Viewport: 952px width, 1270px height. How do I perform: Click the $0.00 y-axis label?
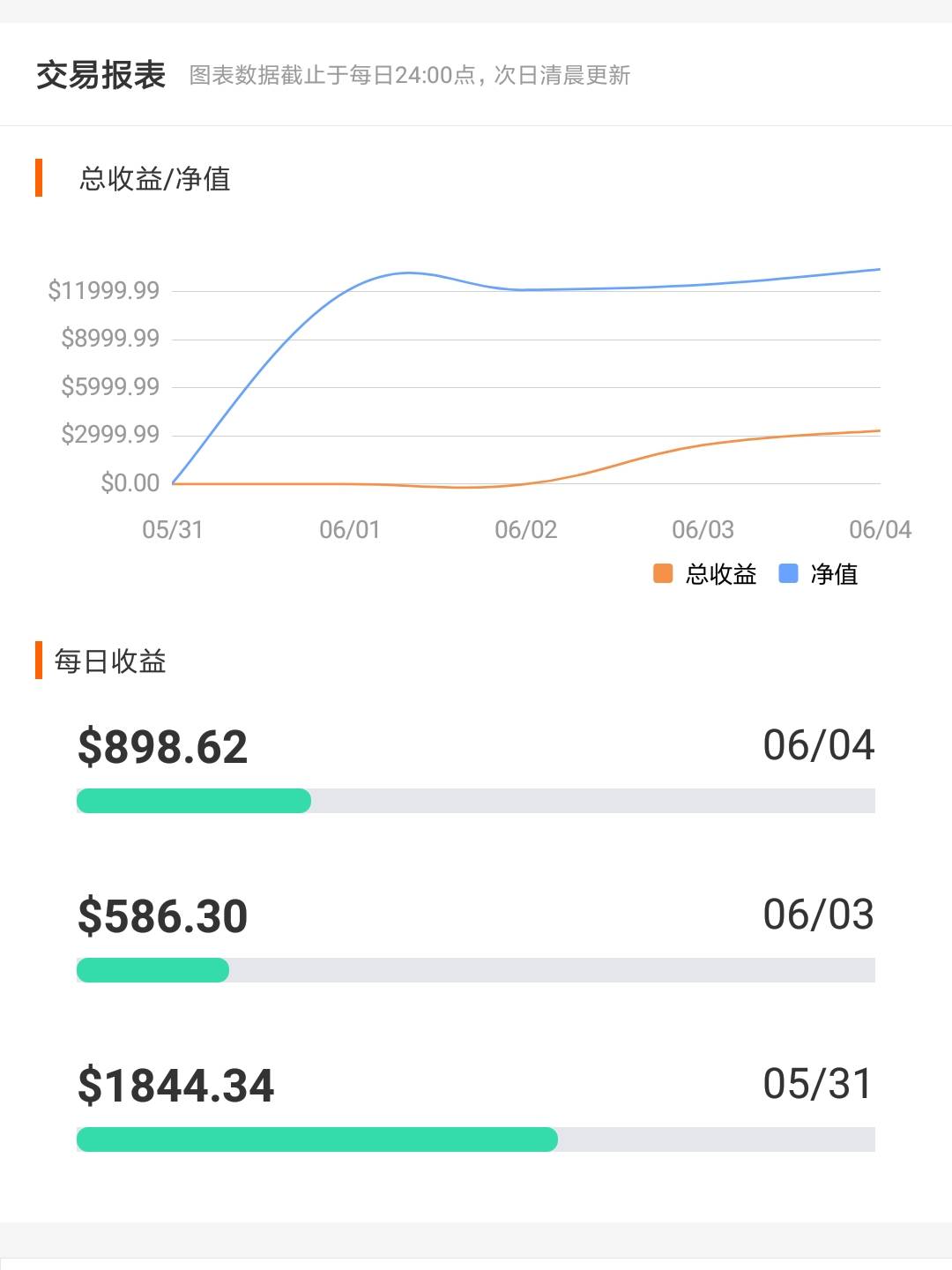click(130, 482)
